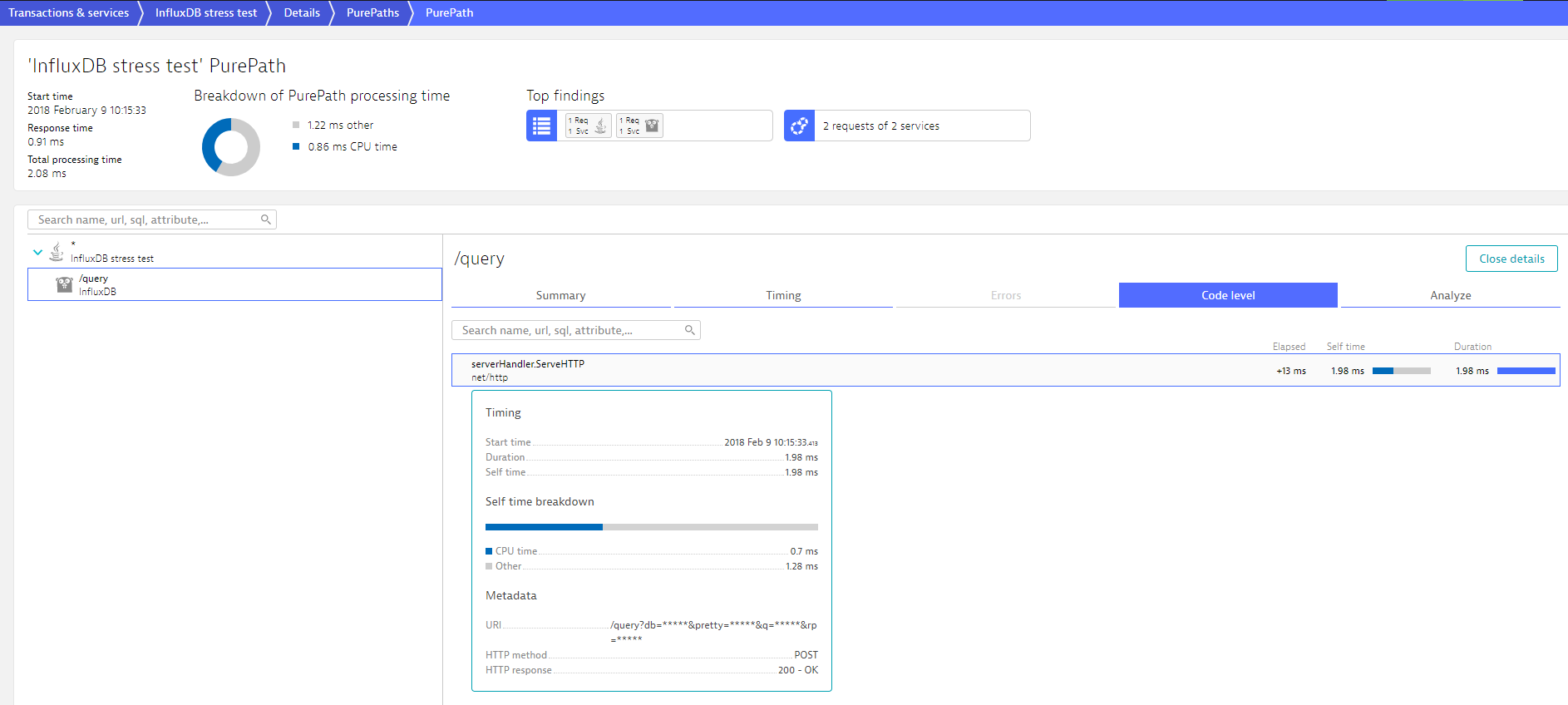The image size is (1568, 705).
Task: Click the Total processing time 2.08 ms value
Action: [x=47, y=174]
